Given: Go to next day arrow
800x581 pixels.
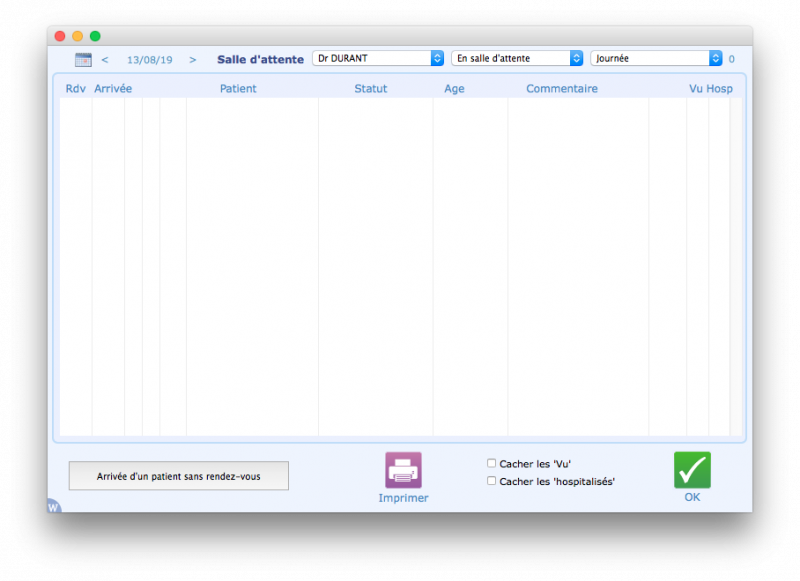Looking at the screenshot, I should [x=192, y=60].
